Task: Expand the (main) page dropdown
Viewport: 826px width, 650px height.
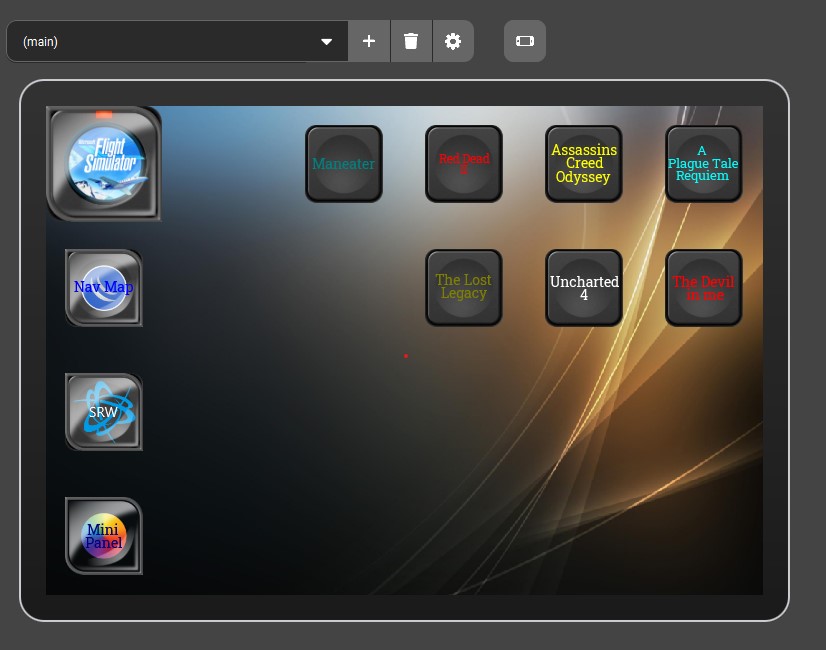Action: click(177, 41)
